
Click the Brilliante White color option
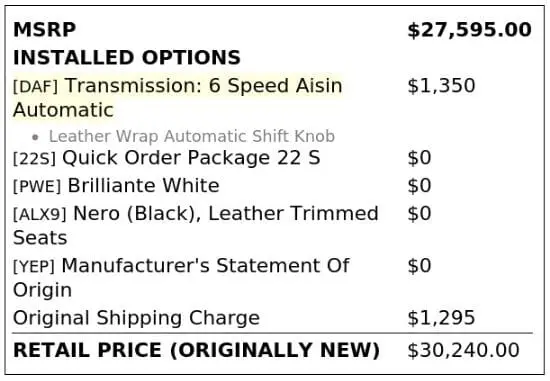[143, 186]
